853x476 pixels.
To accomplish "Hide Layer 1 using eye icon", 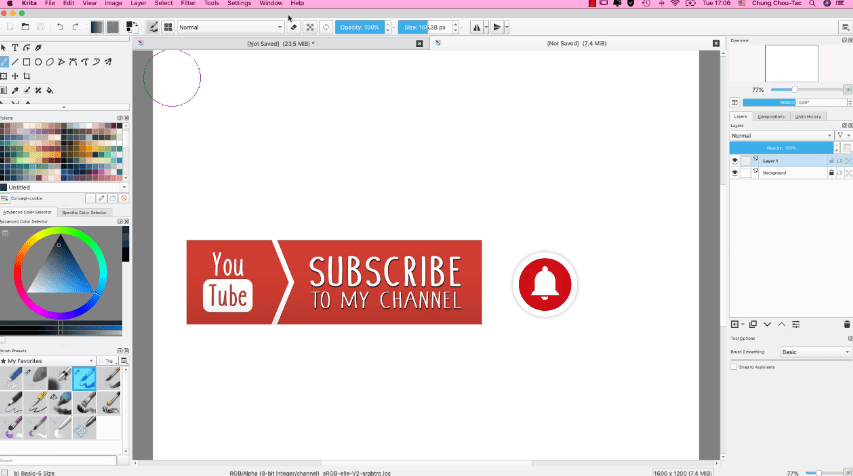I will [735, 161].
